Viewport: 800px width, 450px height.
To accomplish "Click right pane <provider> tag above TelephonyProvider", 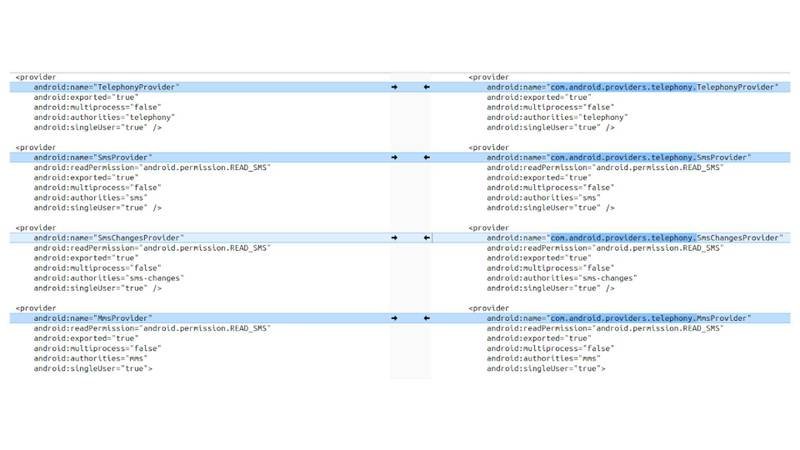I will pos(489,77).
